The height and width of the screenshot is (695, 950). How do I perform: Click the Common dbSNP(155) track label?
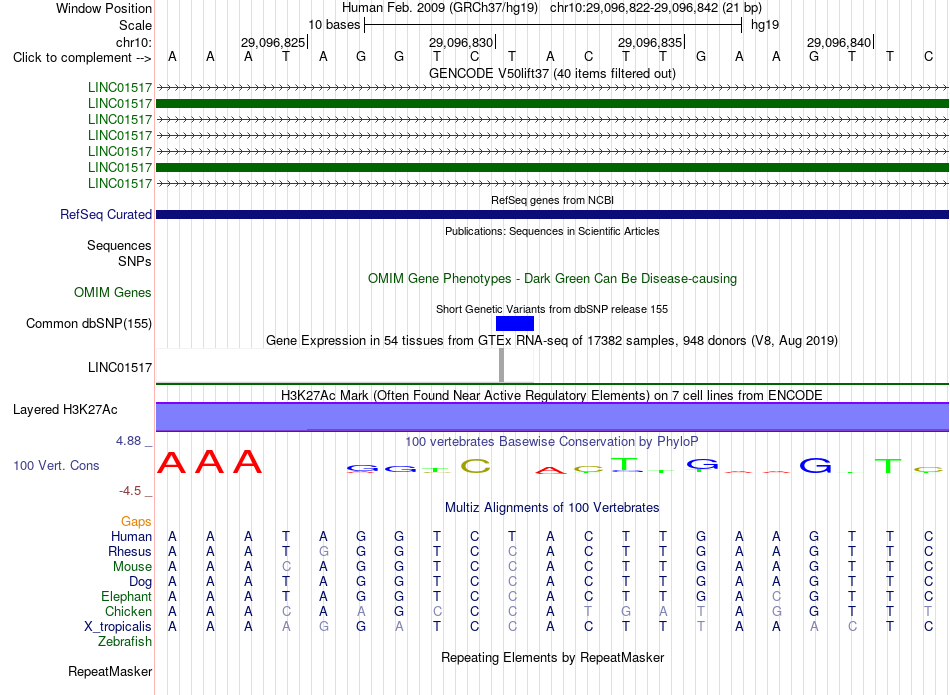(x=88, y=324)
